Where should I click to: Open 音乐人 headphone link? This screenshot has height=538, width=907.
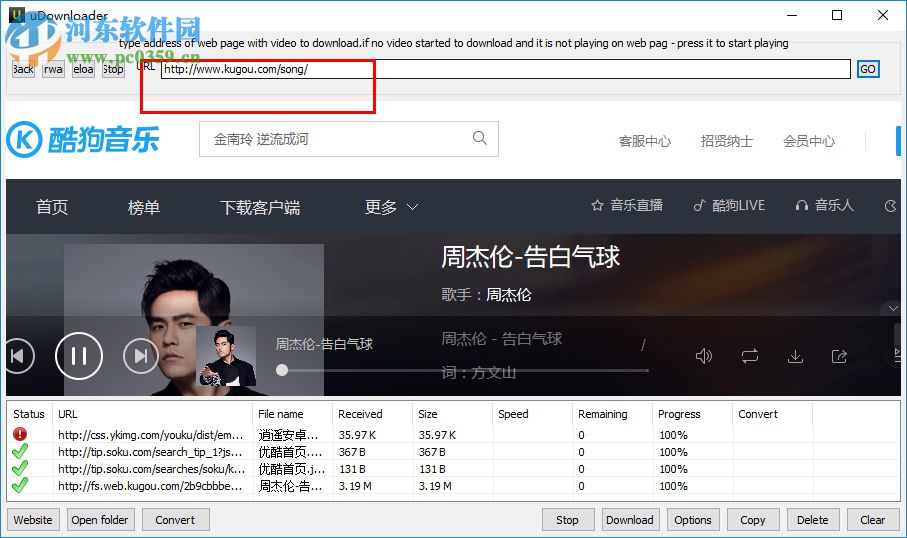tap(824, 205)
